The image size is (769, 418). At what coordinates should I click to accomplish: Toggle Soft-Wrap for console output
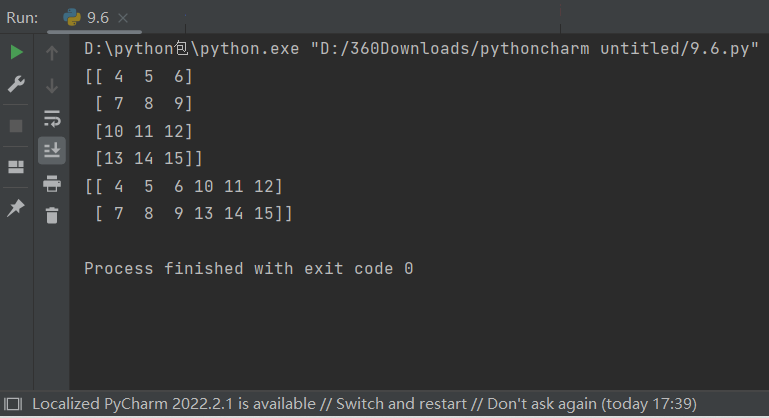click(52, 118)
